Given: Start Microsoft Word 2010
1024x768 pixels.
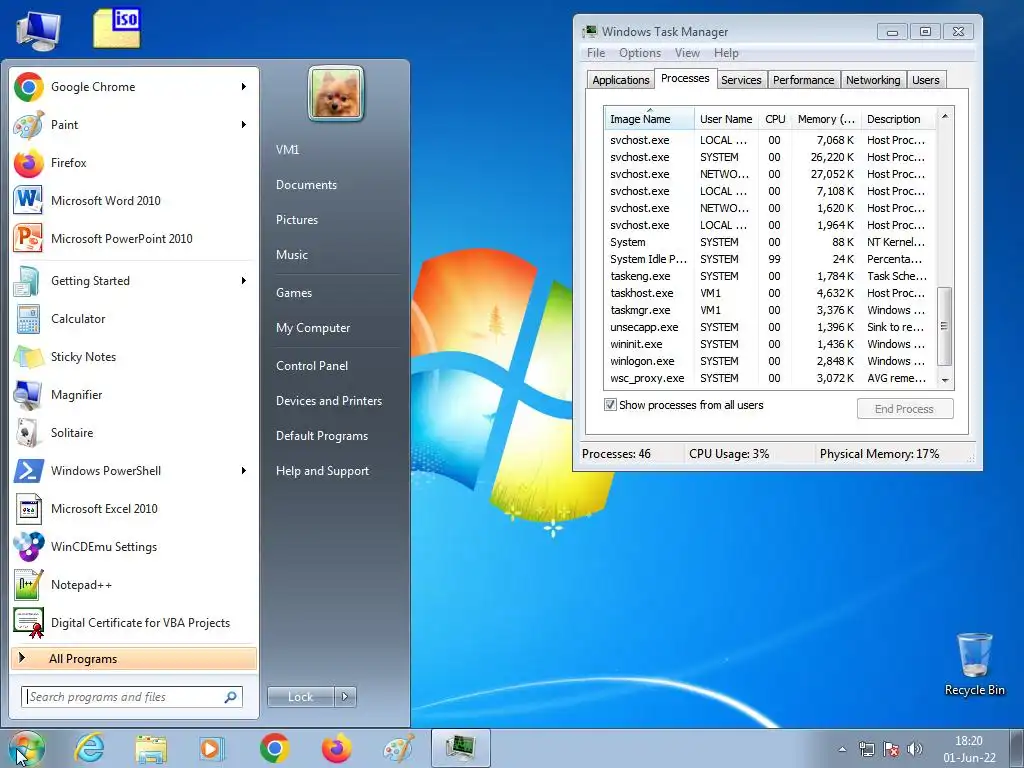Looking at the screenshot, I should [x=134, y=200].
